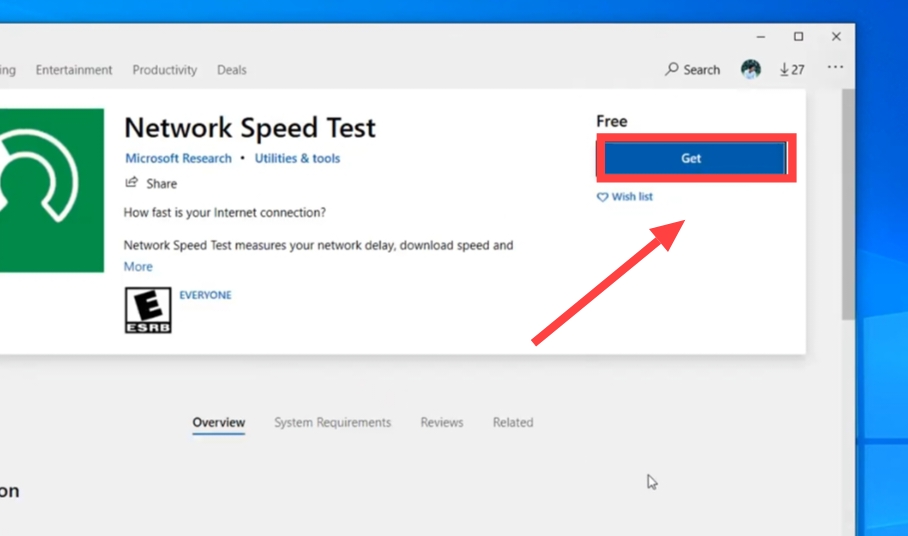Click the vertical scrollbar thumb of Store
This screenshot has height=536, width=908.
pos(848,204)
